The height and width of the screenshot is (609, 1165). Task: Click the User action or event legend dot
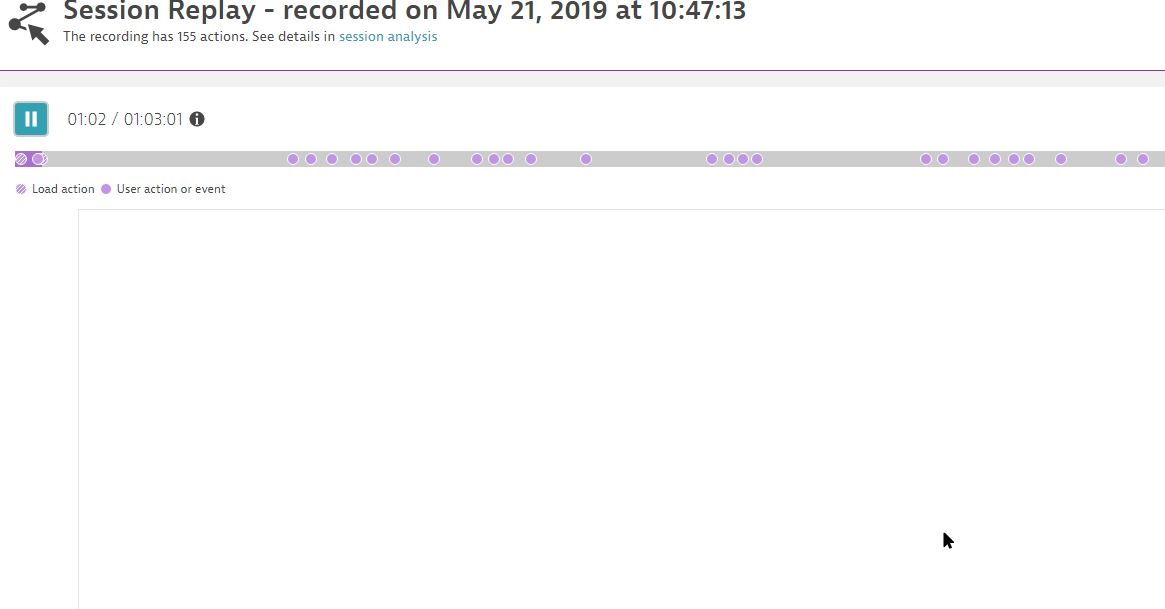(x=106, y=189)
